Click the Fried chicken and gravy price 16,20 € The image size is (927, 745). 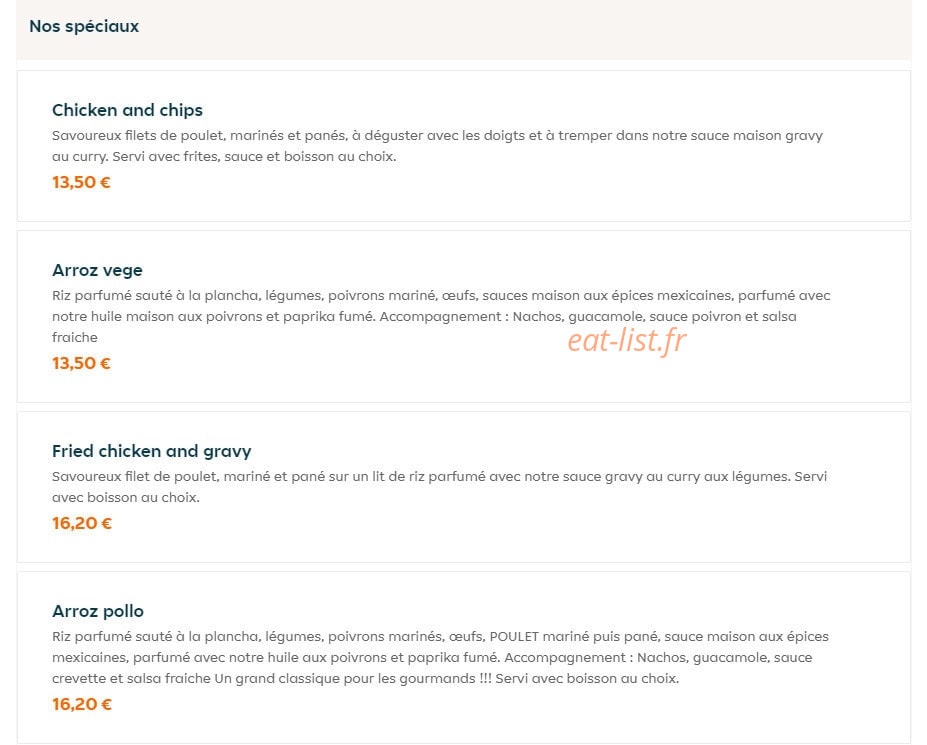(x=82, y=523)
